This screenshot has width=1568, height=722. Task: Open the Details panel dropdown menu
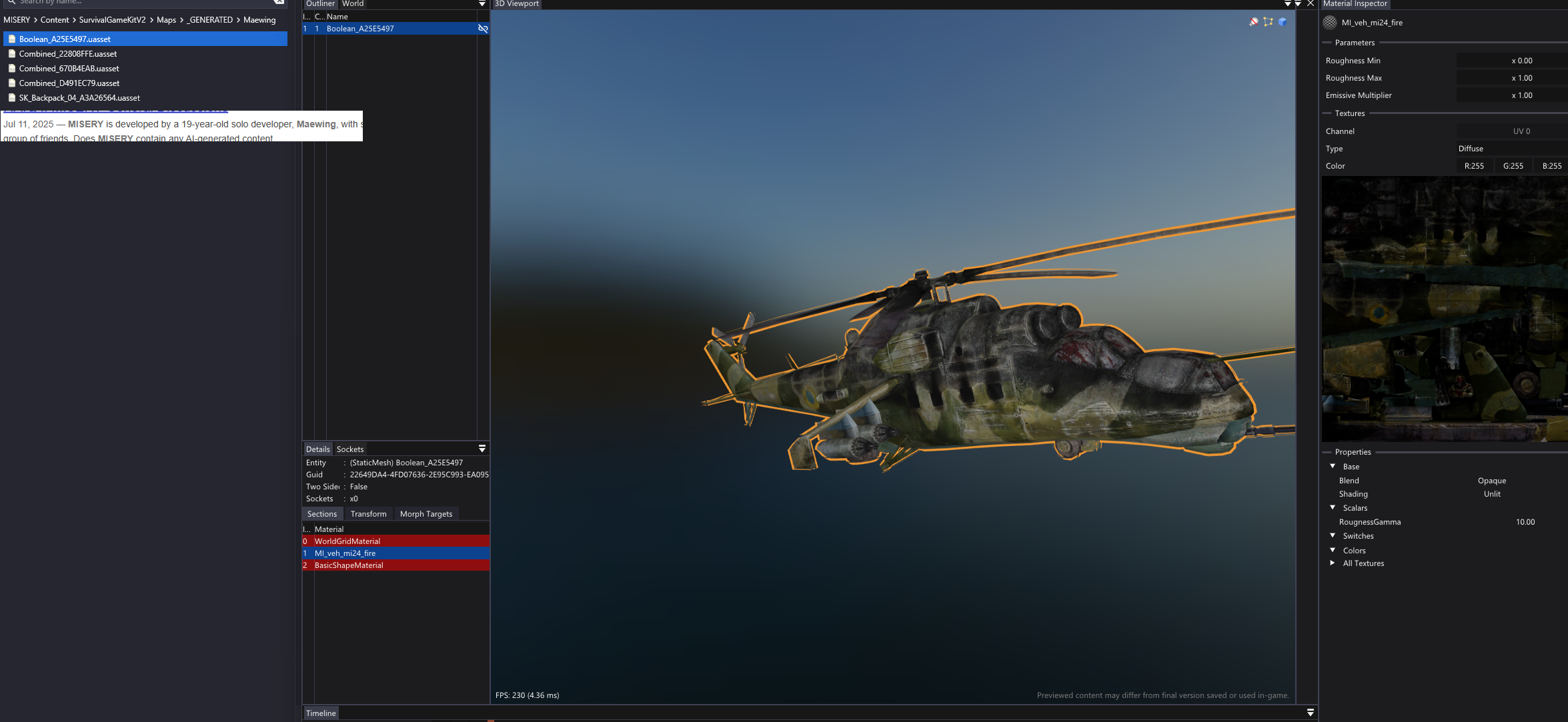[x=482, y=449]
